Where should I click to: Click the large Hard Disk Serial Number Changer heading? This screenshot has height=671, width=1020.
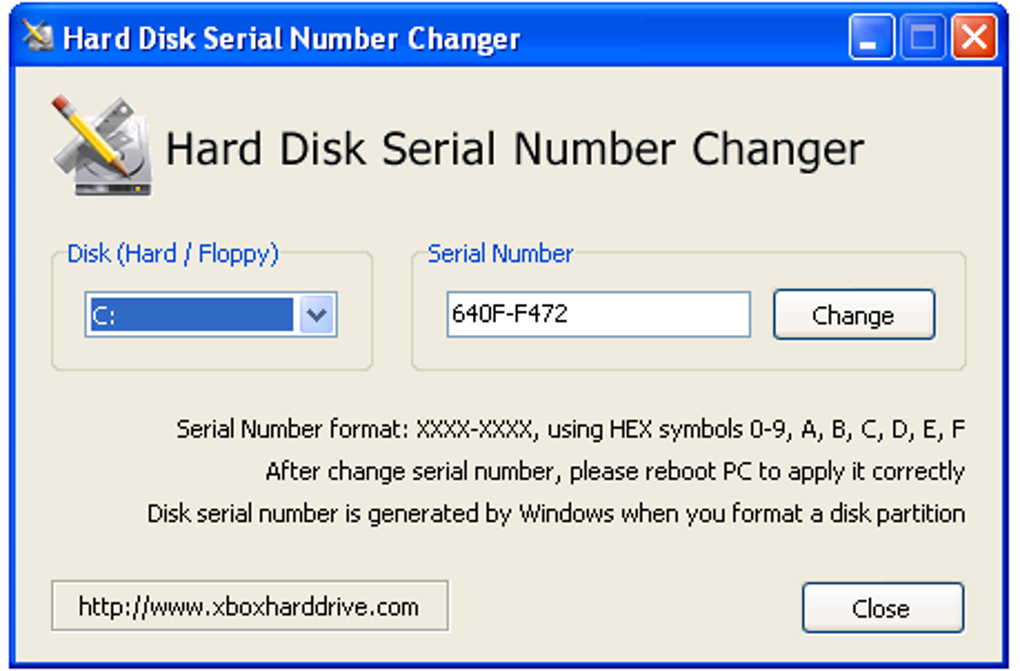coord(514,149)
